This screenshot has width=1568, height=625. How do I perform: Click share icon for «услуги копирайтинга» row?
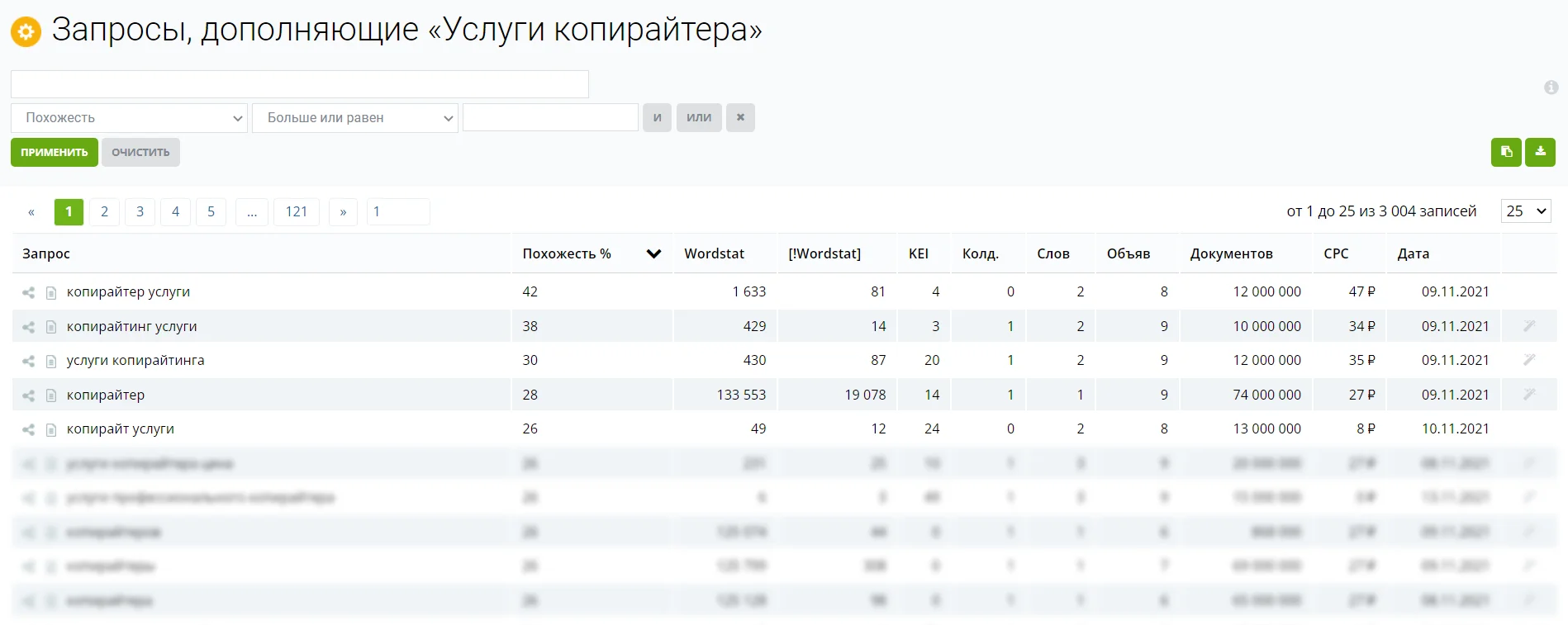pyautogui.click(x=28, y=361)
